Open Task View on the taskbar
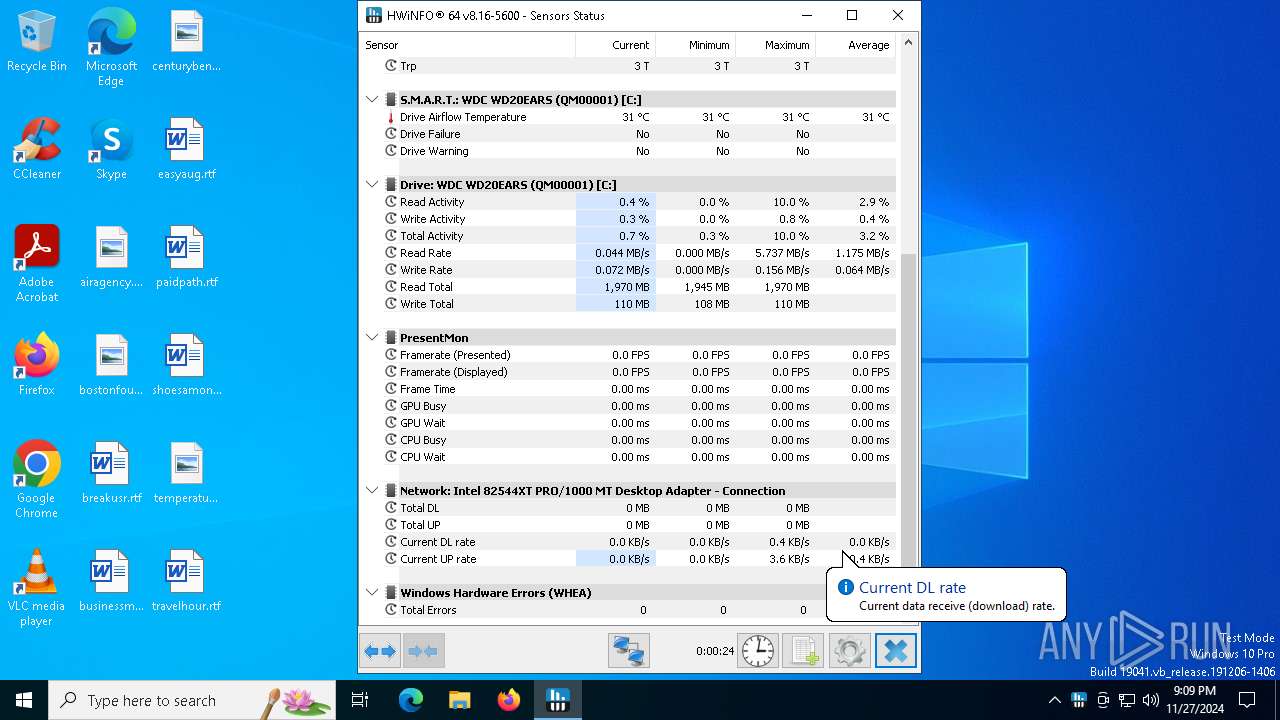Screen dimensions: 1280x720 point(360,700)
